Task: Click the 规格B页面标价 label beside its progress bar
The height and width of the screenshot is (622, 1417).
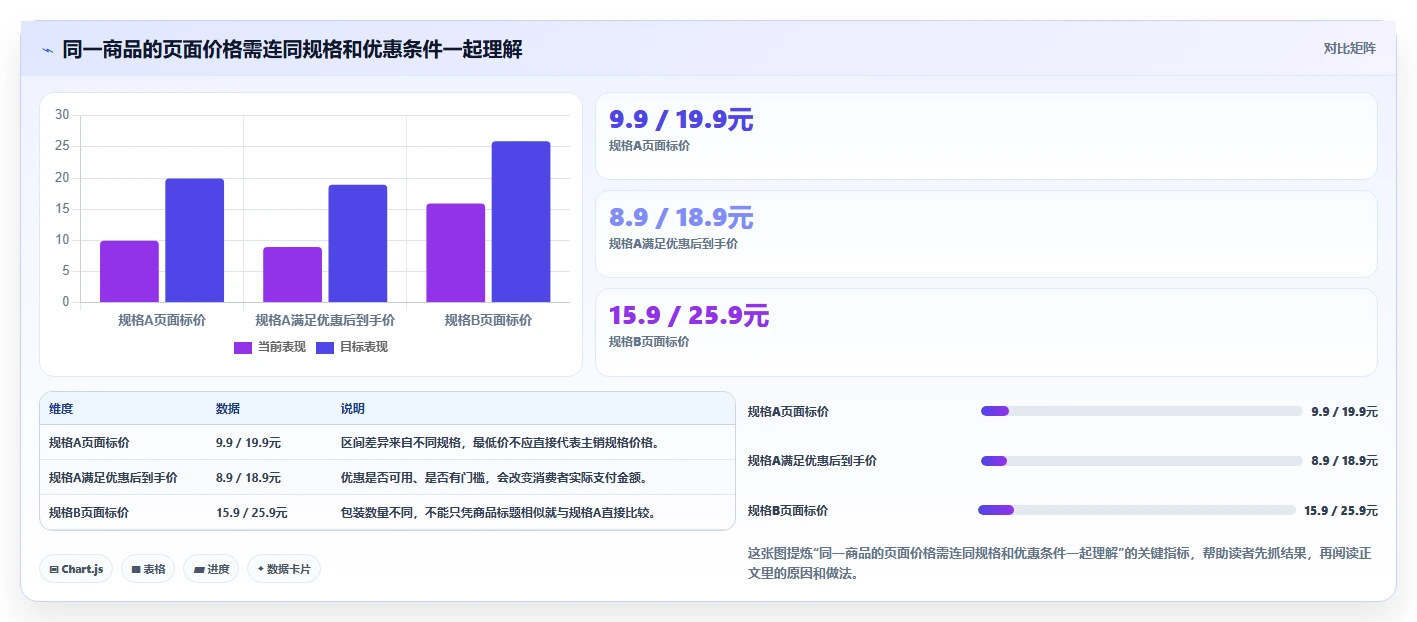Action: pos(788,510)
